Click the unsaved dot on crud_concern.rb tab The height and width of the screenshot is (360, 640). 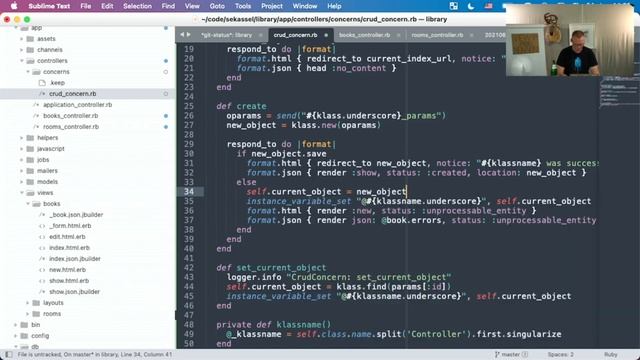pyautogui.click(x=326, y=35)
